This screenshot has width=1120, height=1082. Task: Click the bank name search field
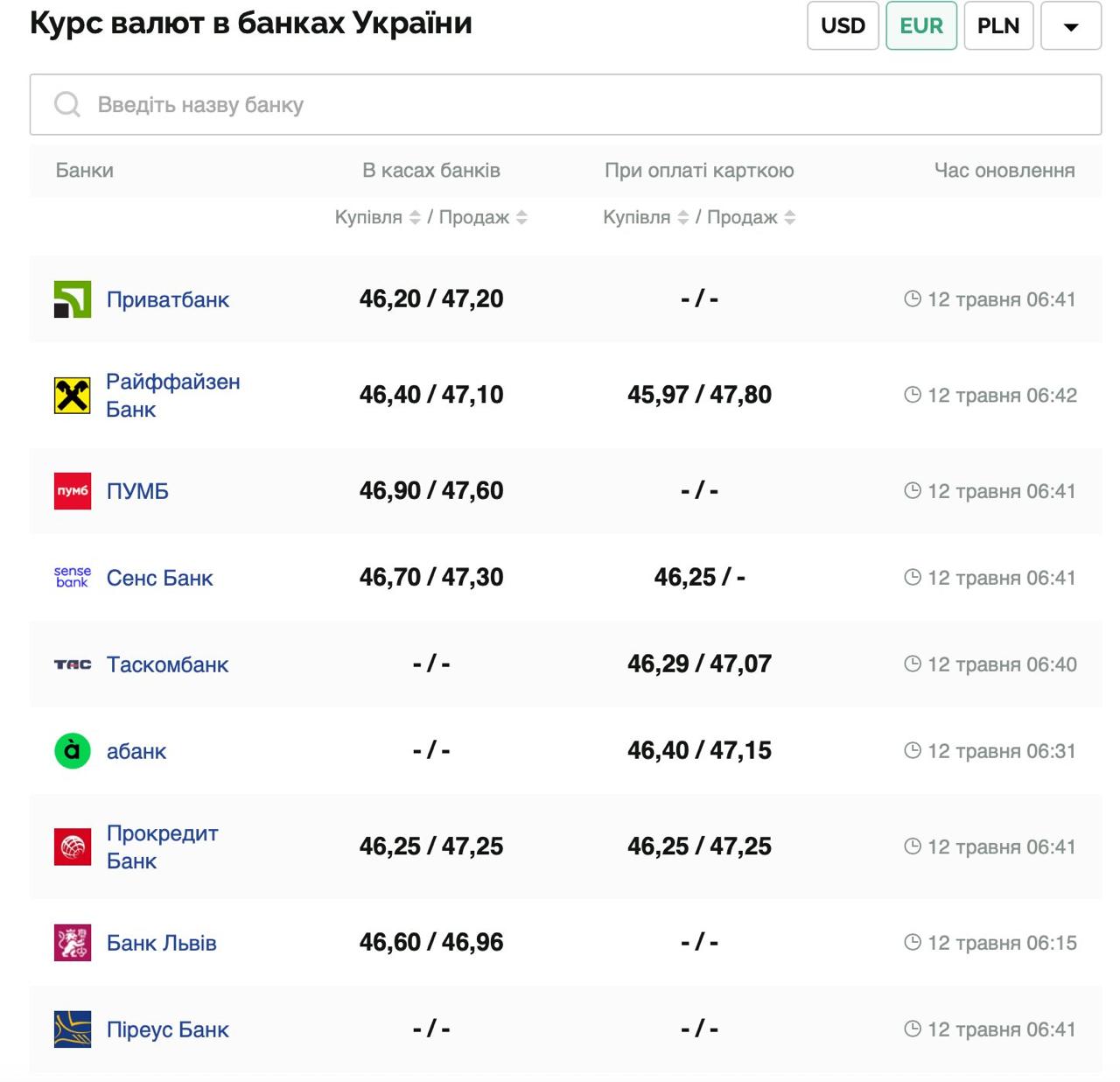pyautogui.click(x=565, y=105)
